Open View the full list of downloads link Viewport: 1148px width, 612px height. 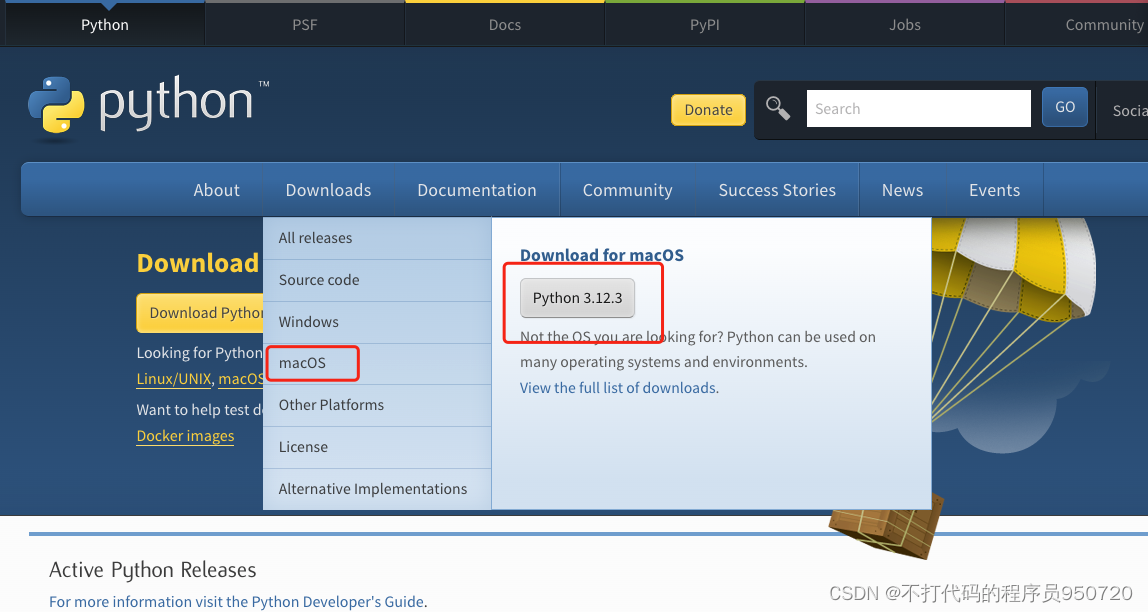(x=618, y=387)
